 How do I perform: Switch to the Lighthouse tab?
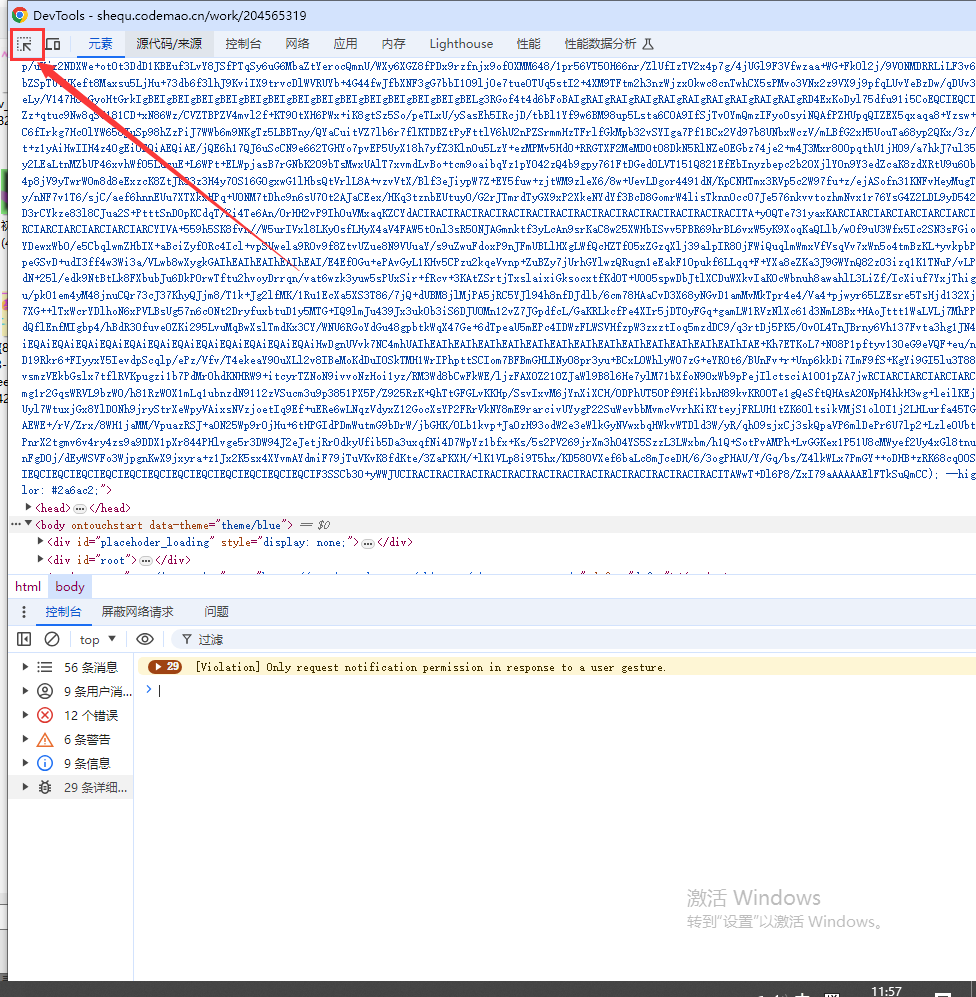461,44
